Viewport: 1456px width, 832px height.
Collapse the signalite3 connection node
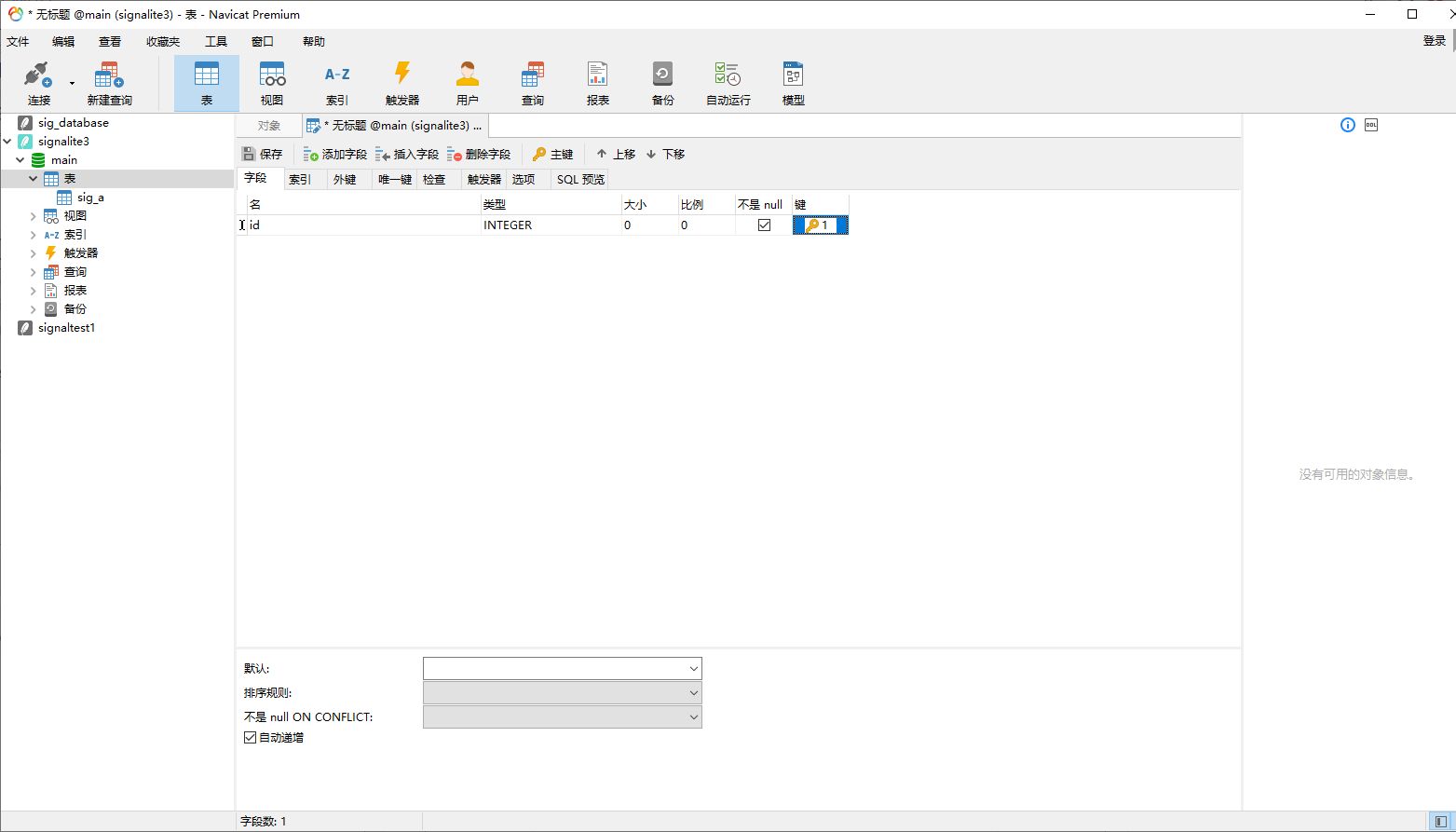tap(7, 142)
